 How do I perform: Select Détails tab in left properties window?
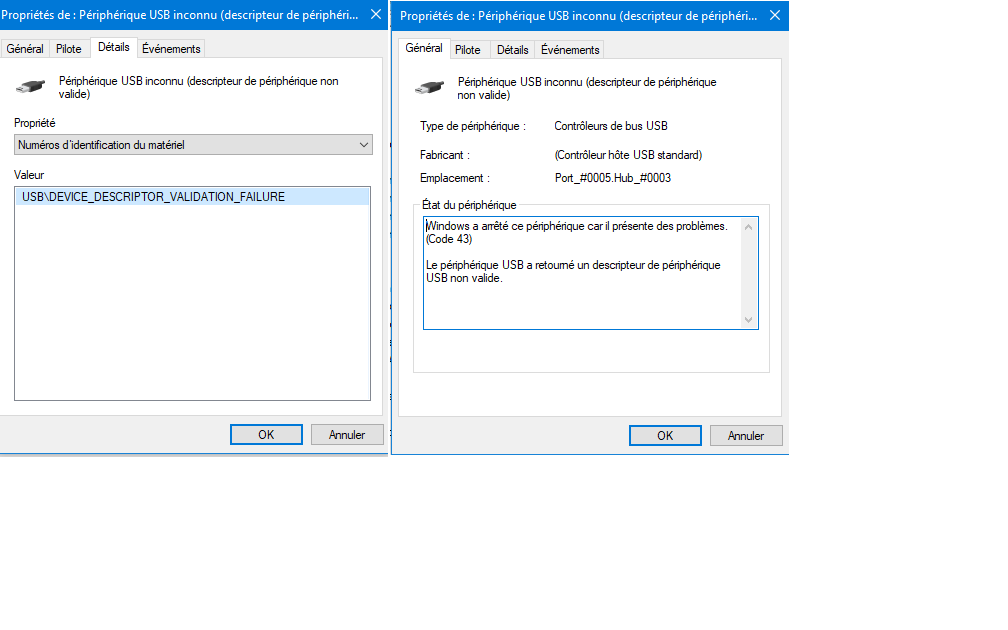click(114, 47)
